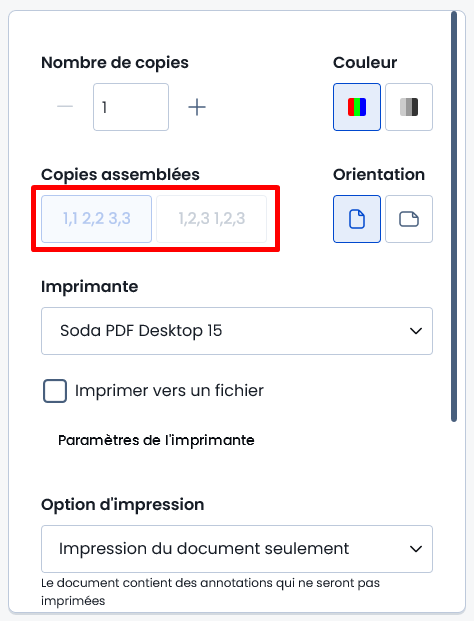Image resolution: width=474 pixels, height=621 pixels.
Task: Click the Imprimer vers un fichier label
Action: [x=169, y=391]
